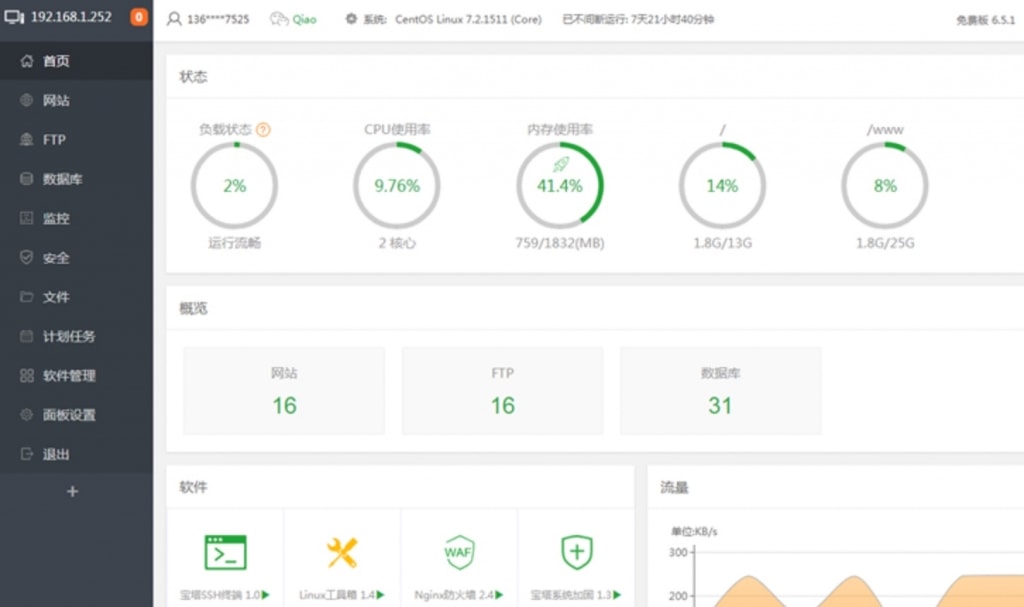Open the 宝塔系统加固 shield icon
Screen dimensions: 1024x607
tap(576, 552)
